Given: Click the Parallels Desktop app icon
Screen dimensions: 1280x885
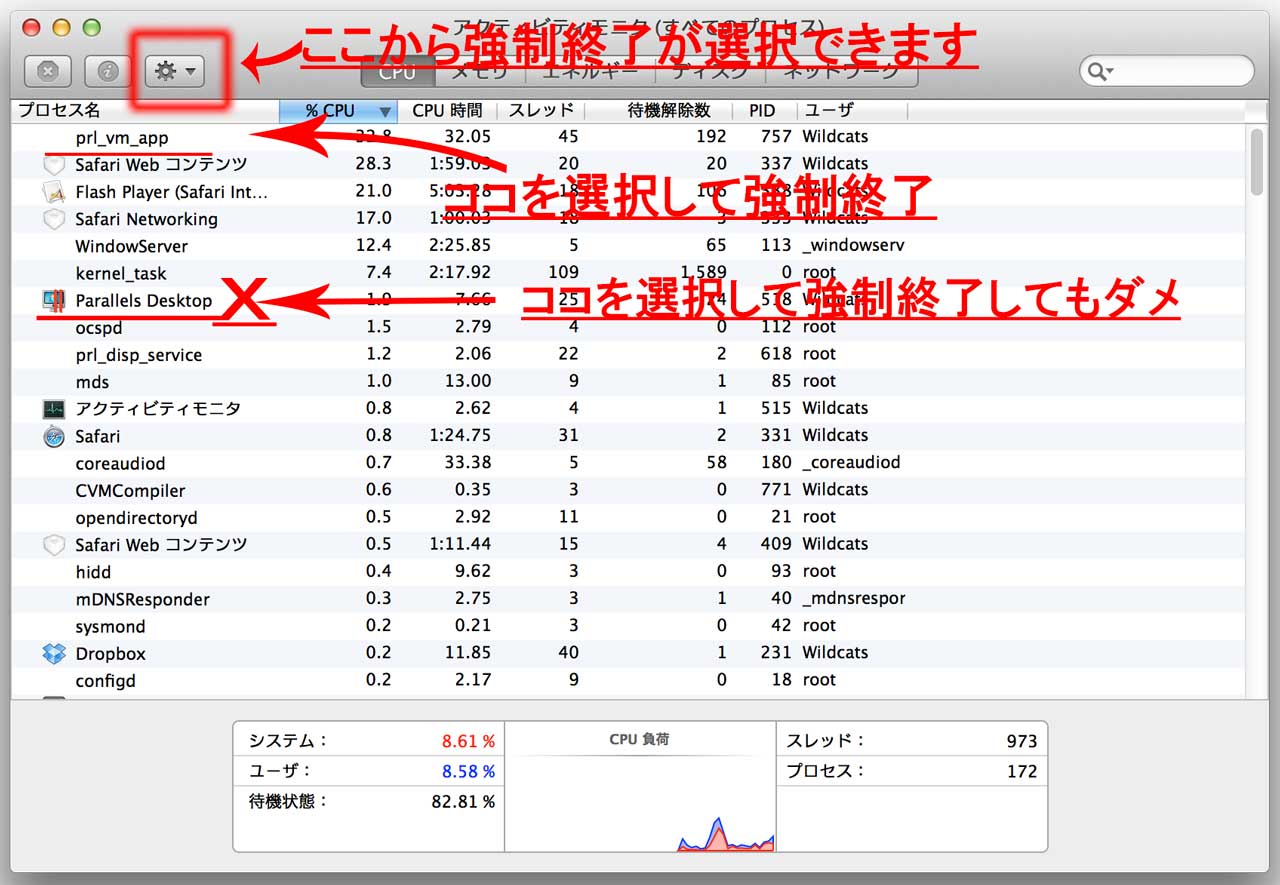Looking at the screenshot, I should point(54,300).
